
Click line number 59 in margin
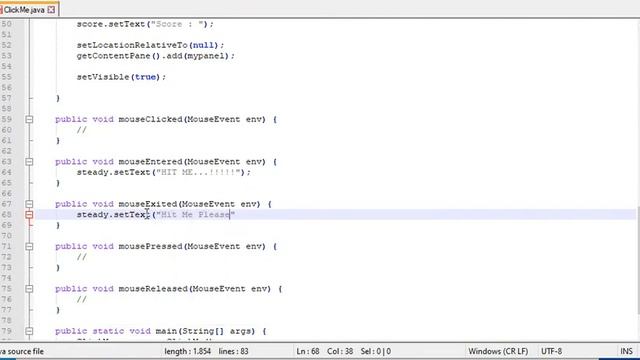pyautogui.click(x=7, y=119)
